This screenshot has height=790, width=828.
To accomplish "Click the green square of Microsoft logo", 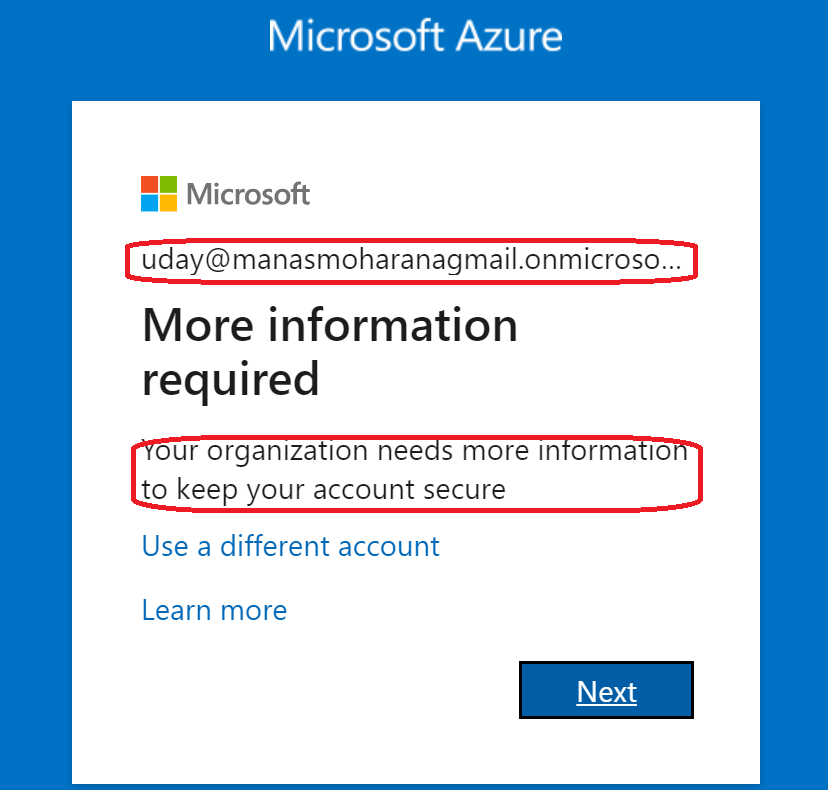I will coord(168,184).
